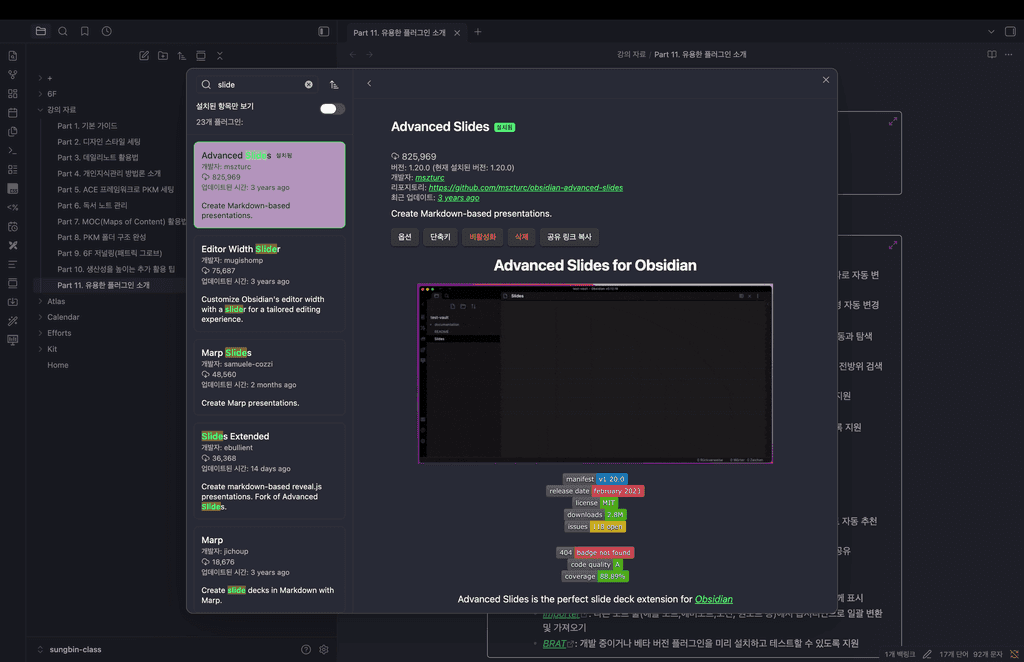Toggle reading view with the book icon
This screenshot has width=1024, height=662.
[x=991, y=54]
